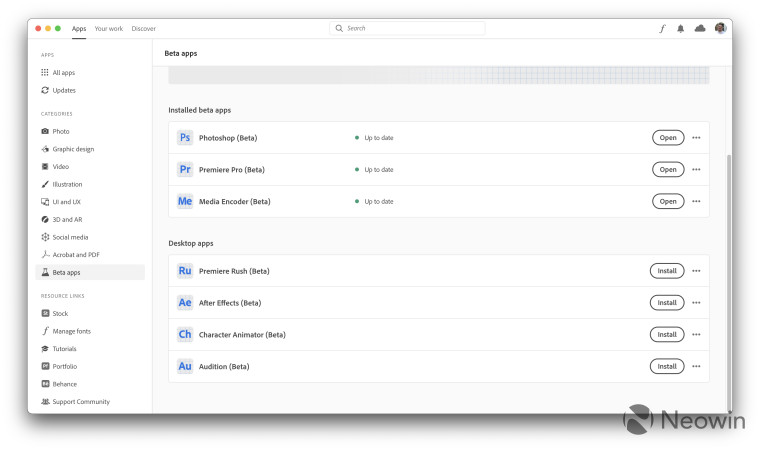The width and height of the screenshot is (760, 450).
Task: Expand more options for After Effects (Beta)
Action: [x=696, y=303]
